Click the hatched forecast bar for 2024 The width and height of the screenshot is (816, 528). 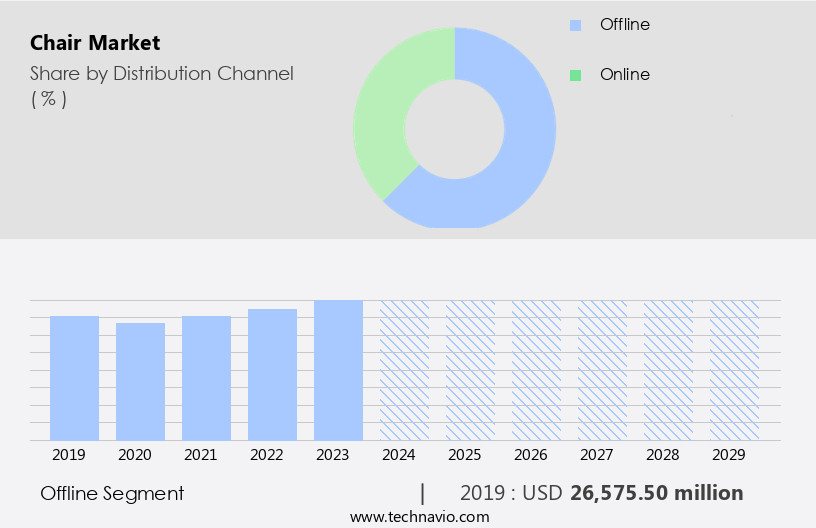404,370
